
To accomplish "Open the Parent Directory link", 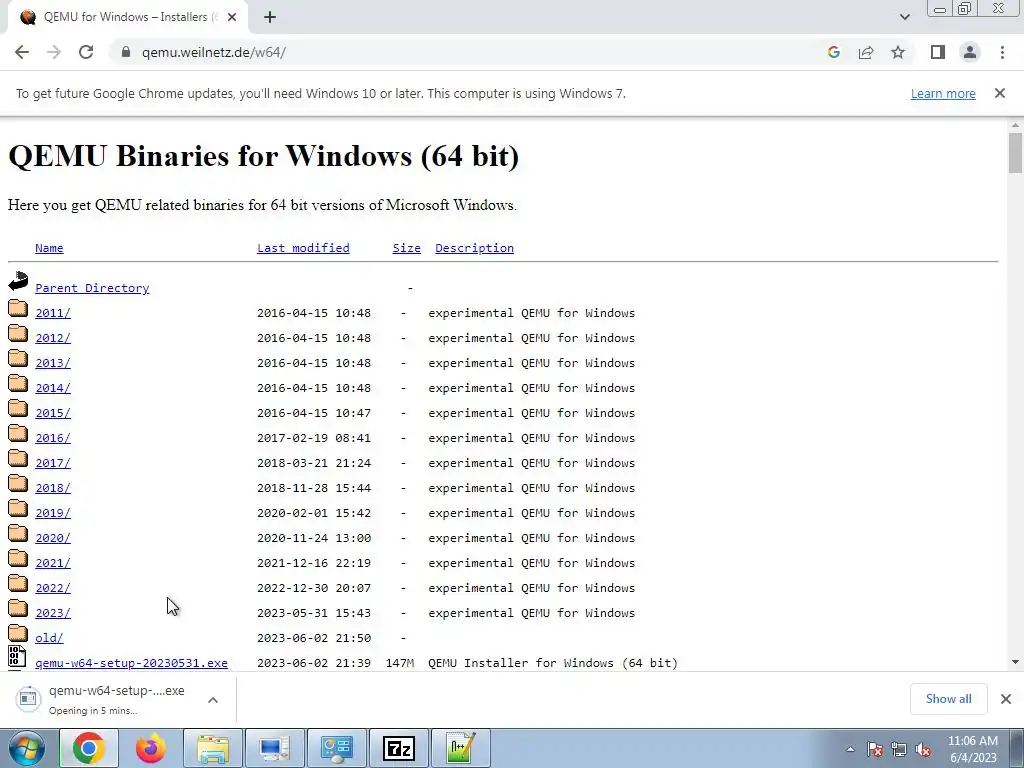I will coord(92,288).
